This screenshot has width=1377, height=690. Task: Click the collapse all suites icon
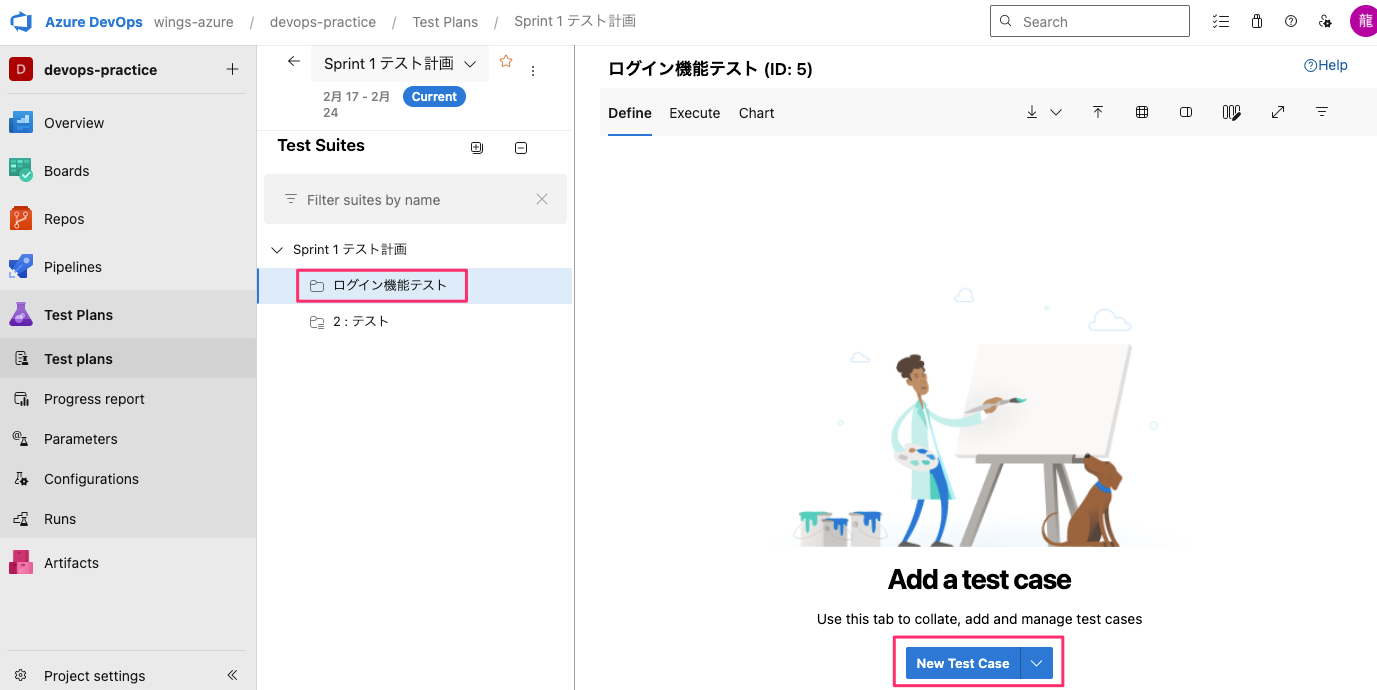(x=520, y=148)
